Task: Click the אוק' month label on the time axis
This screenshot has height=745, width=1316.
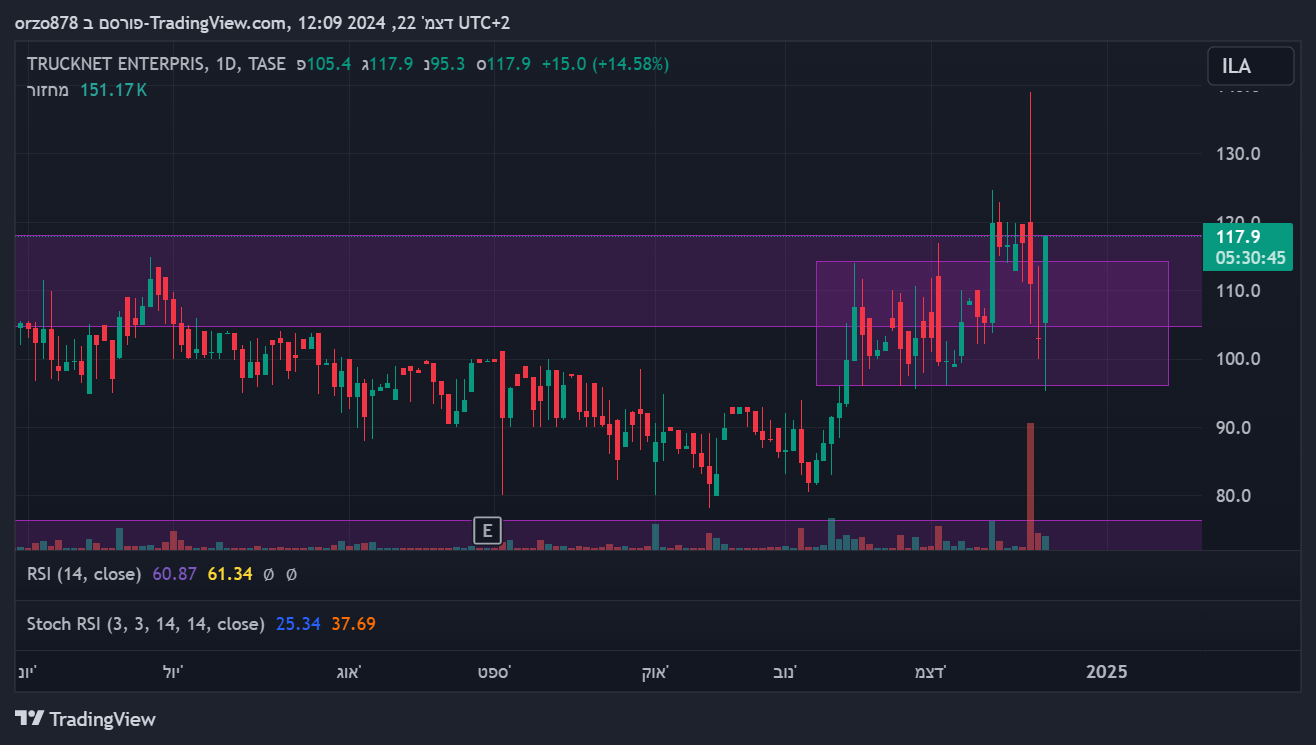Action: 655,671
